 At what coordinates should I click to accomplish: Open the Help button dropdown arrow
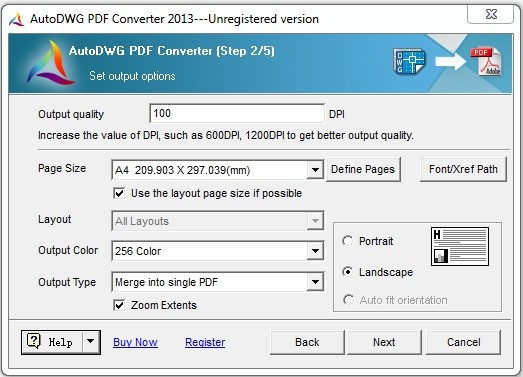[90, 342]
